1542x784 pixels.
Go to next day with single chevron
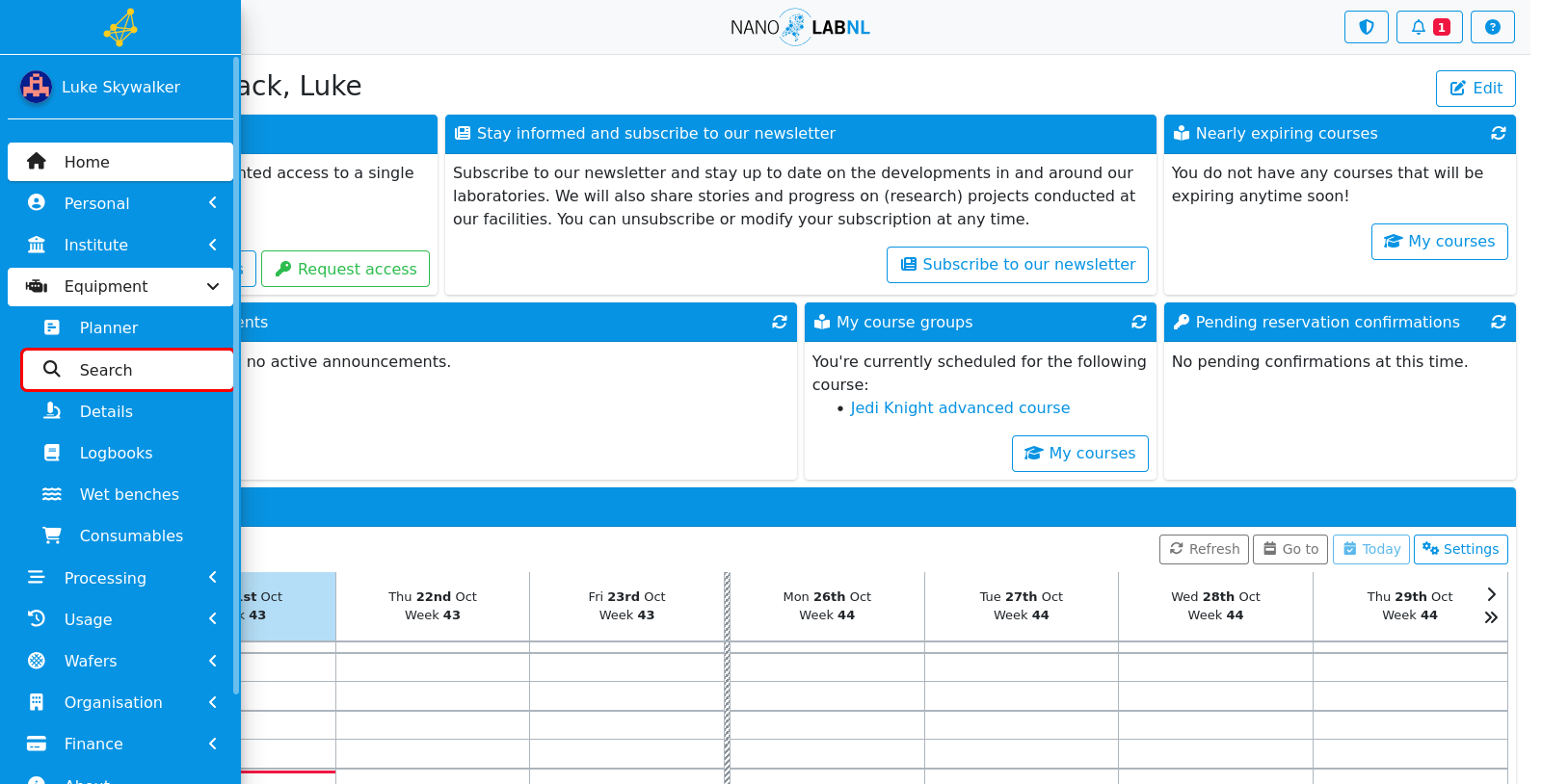click(1491, 594)
